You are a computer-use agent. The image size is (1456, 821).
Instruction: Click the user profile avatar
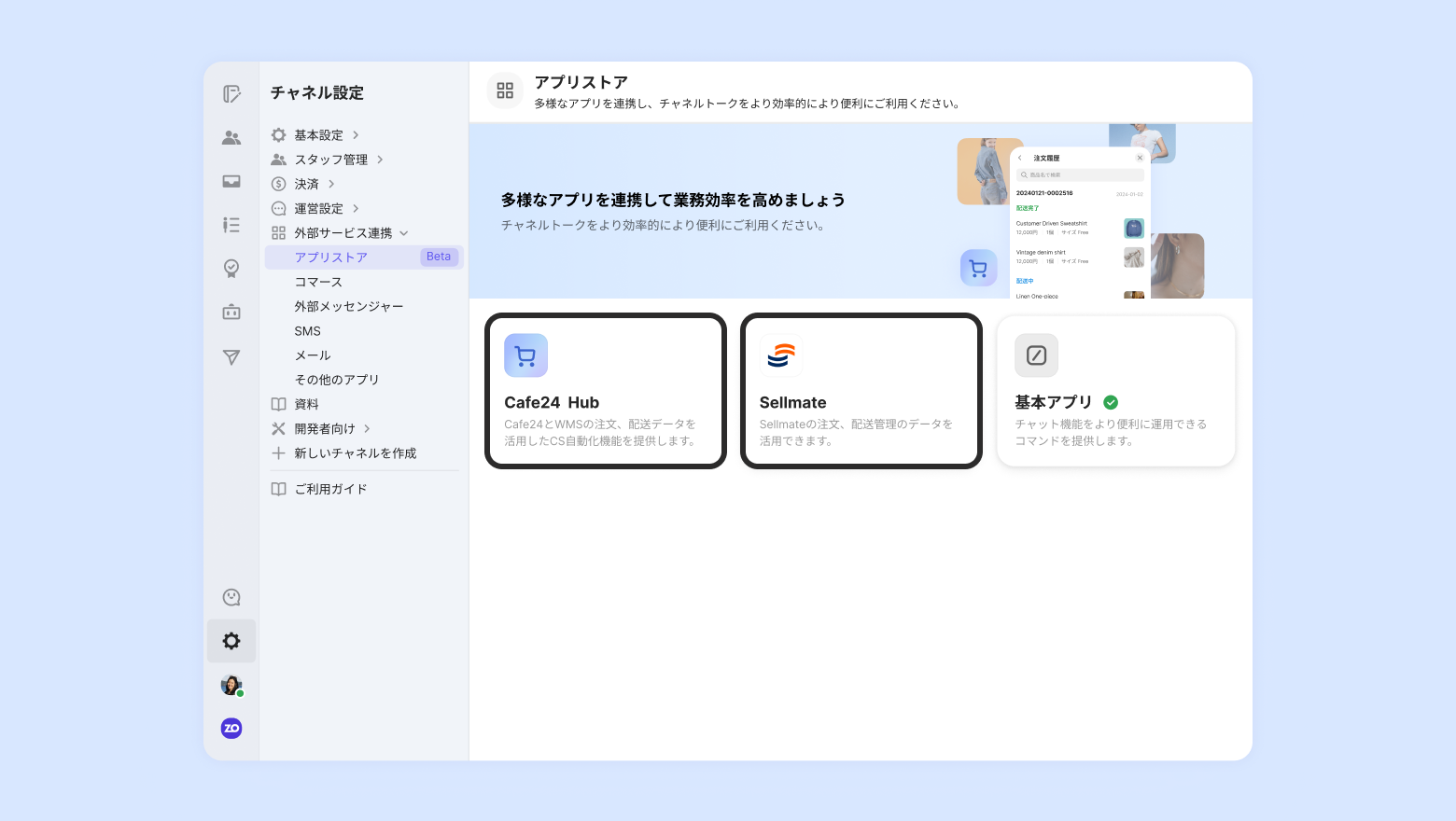point(231,685)
